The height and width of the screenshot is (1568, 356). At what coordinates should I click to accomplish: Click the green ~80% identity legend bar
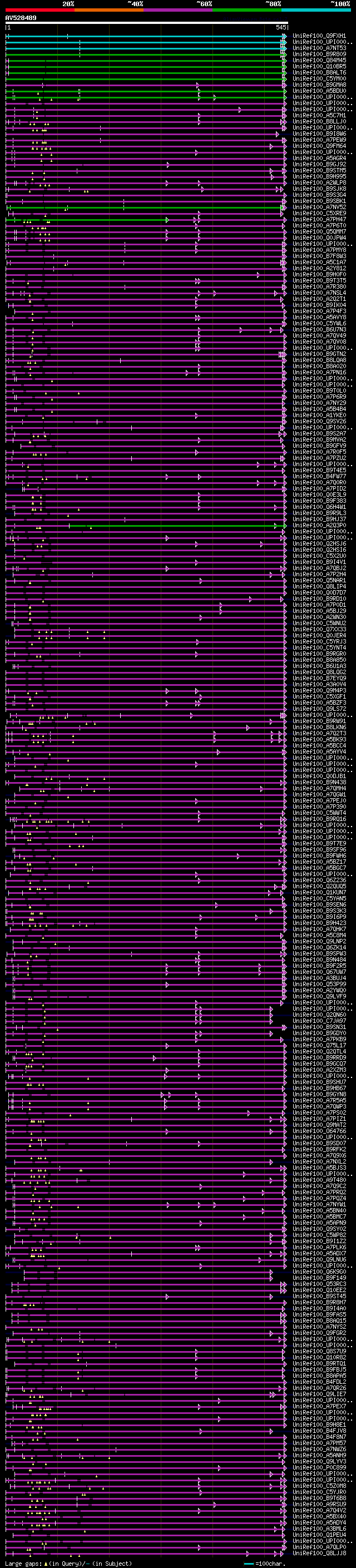[x=247, y=10]
